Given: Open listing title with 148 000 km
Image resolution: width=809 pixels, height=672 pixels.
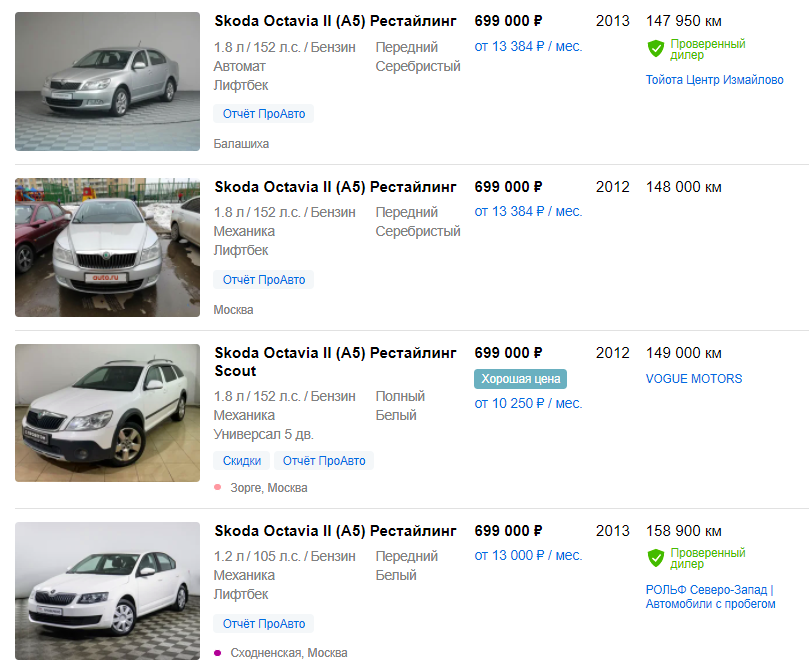Looking at the screenshot, I should [335, 187].
